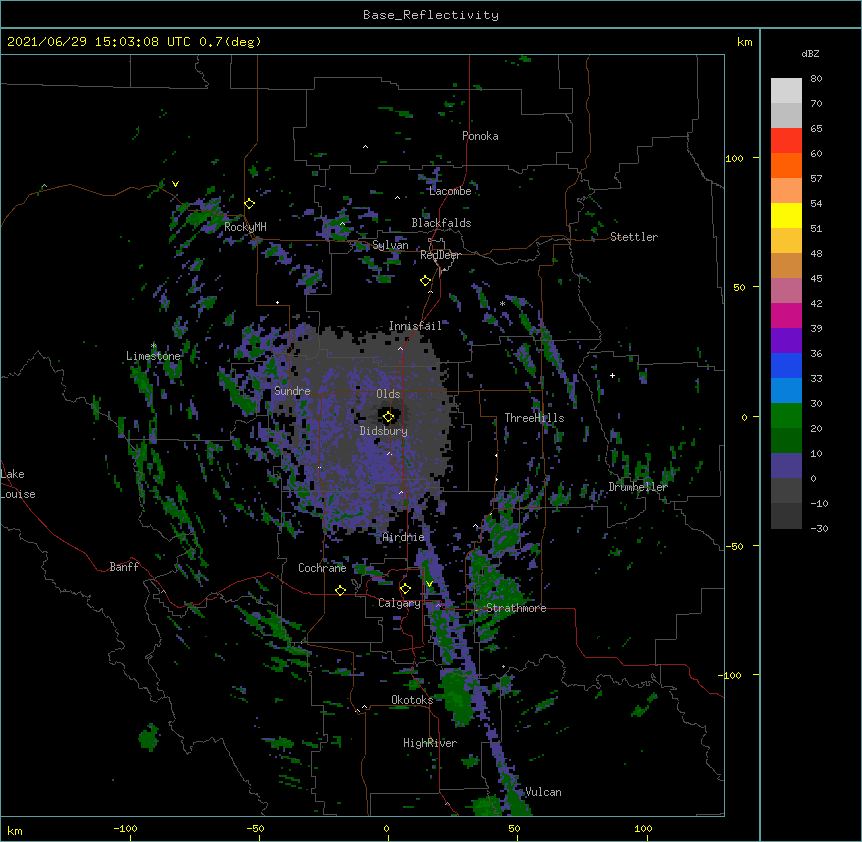Click the Vulcan label
Viewport: 862px width, 842px height.
(x=543, y=792)
